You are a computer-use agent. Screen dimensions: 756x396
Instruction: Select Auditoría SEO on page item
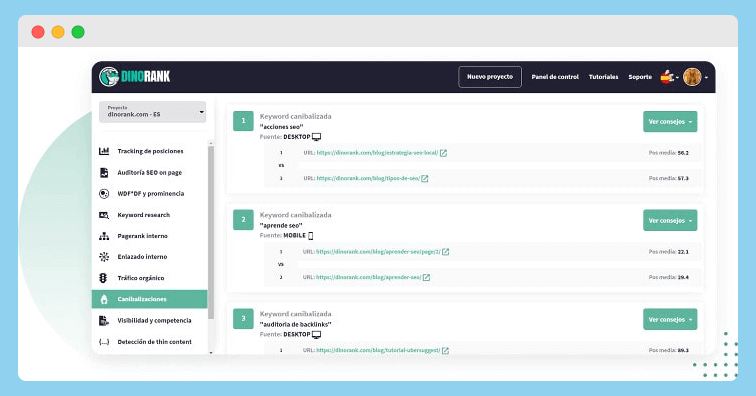point(150,172)
